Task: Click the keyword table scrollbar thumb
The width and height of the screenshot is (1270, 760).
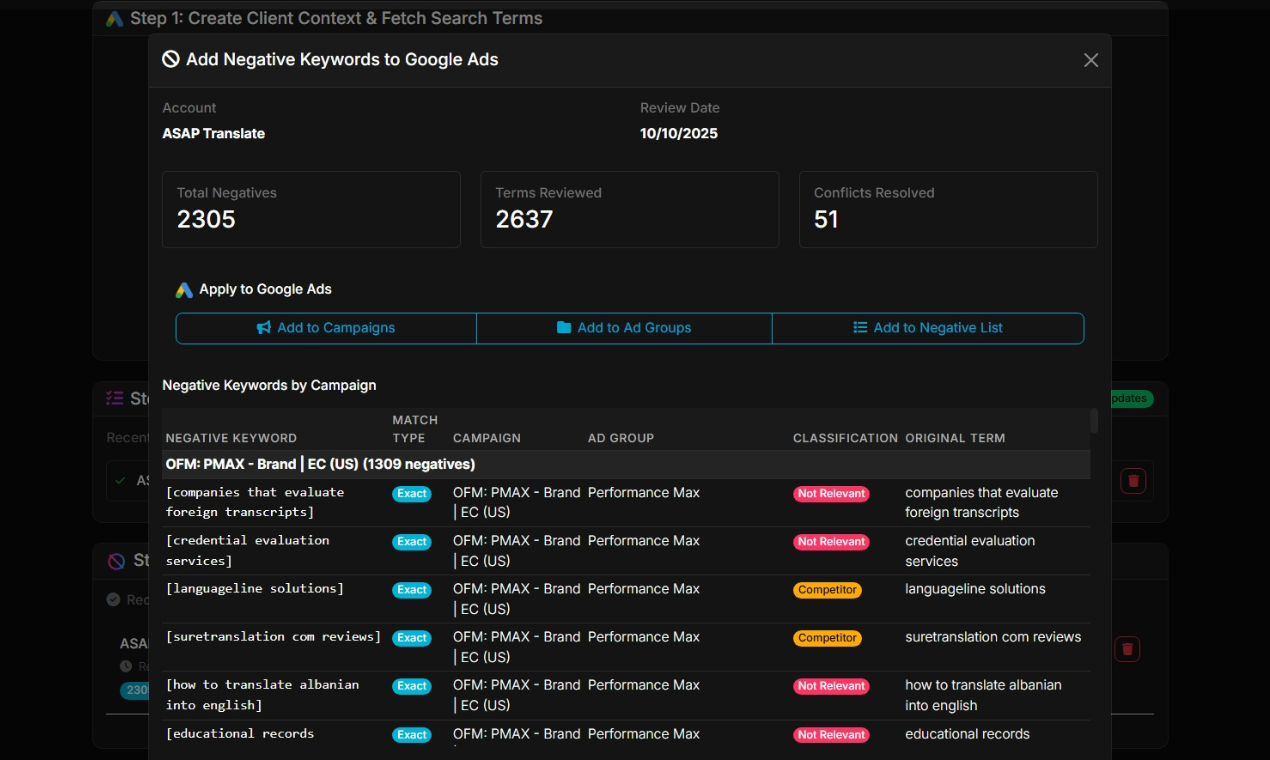Action: [x=1094, y=421]
